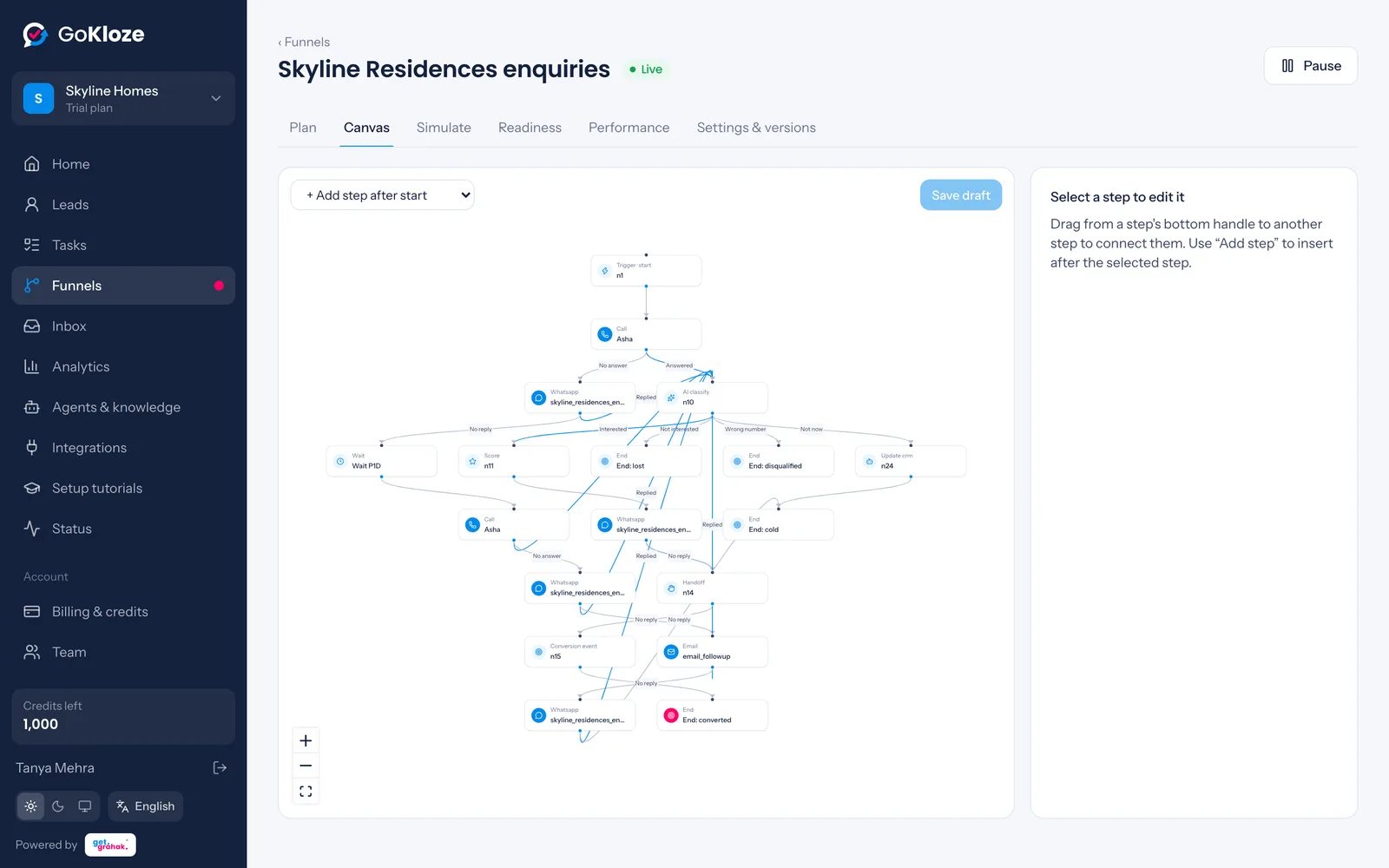Select the AI classify n10 node
This screenshot has height=868, width=1389.
[x=712, y=398]
